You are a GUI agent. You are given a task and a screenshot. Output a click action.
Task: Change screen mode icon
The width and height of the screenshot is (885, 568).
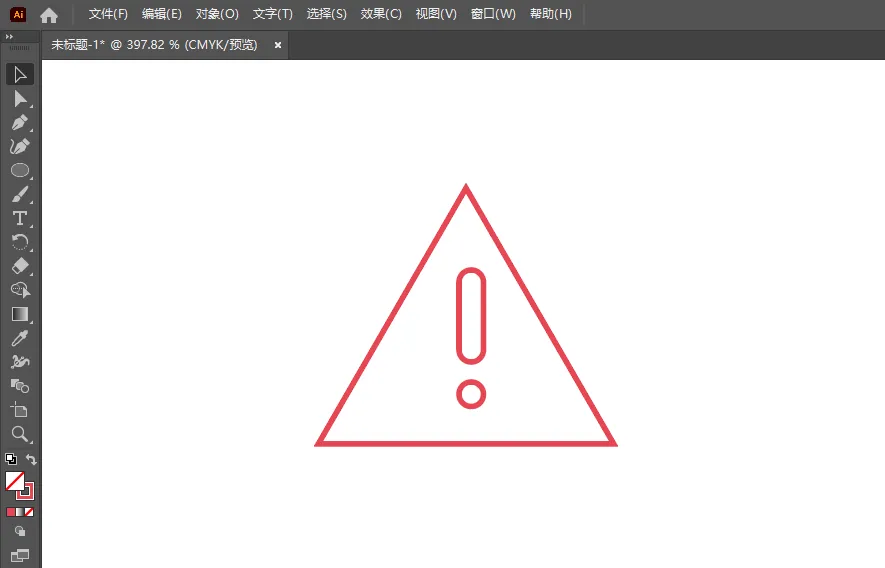click(20, 556)
